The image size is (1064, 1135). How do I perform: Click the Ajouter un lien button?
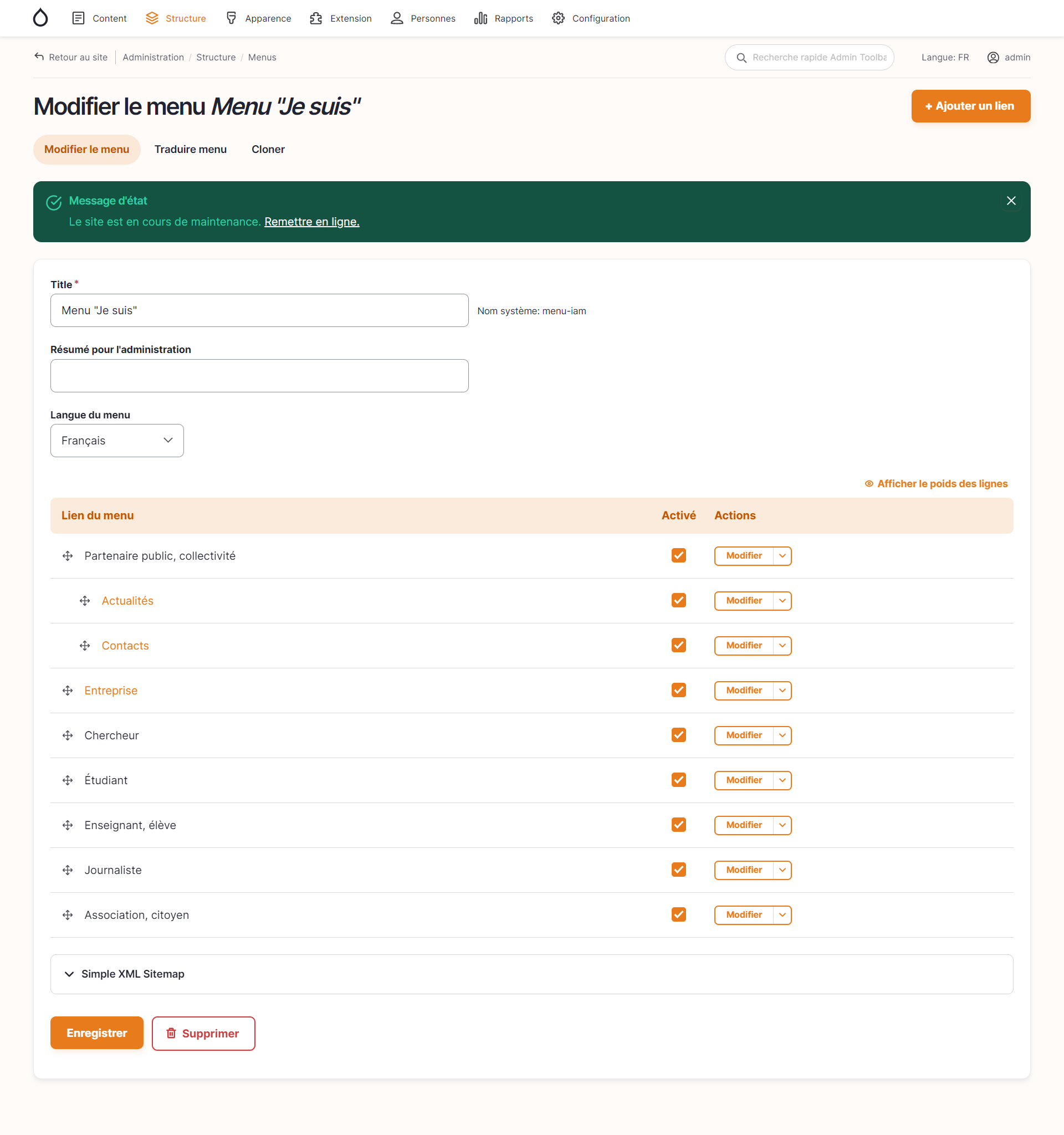pyautogui.click(x=970, y=106)
